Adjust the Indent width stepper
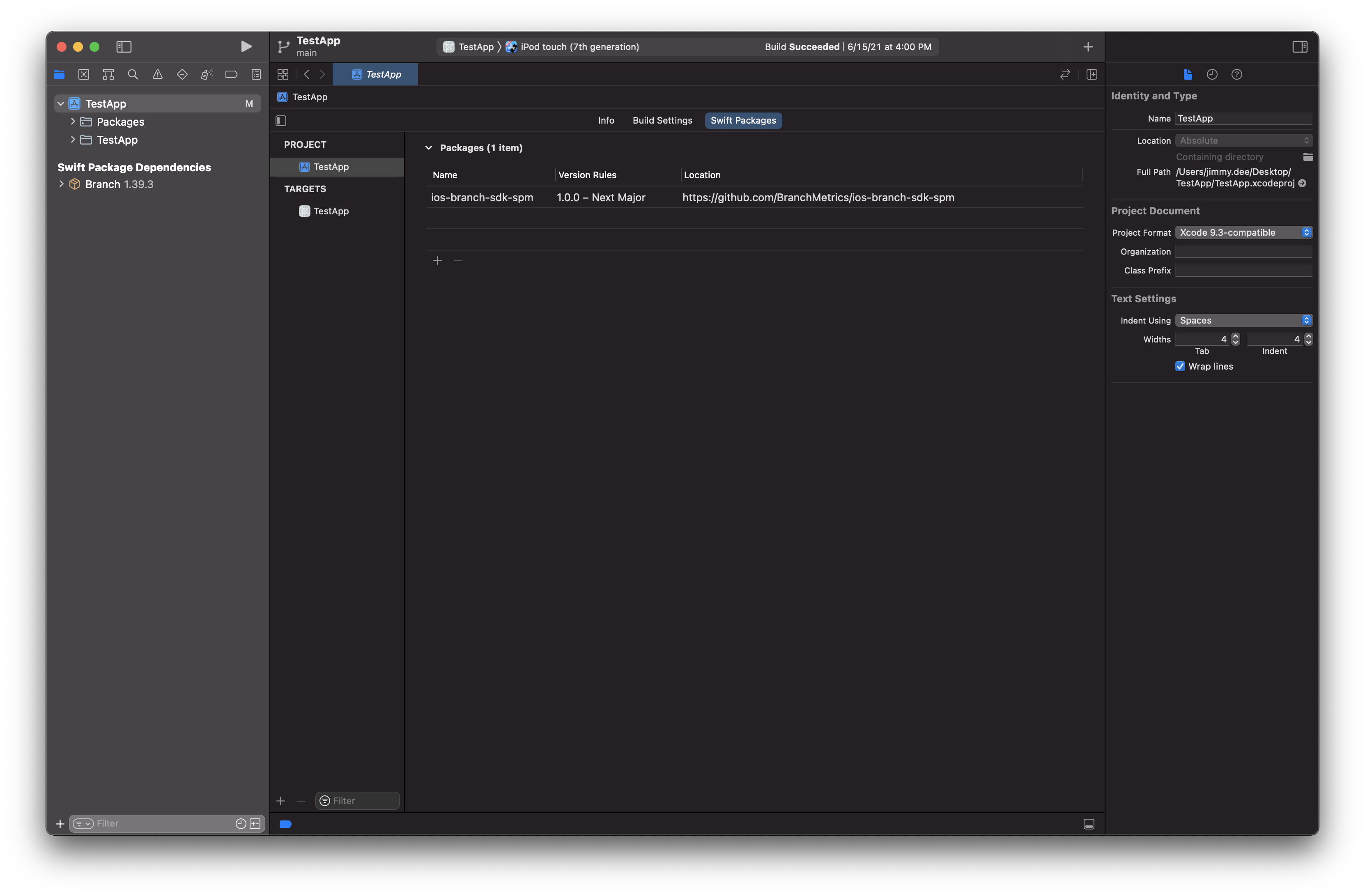The image size is (1365, 896). tap(1308, 339)
